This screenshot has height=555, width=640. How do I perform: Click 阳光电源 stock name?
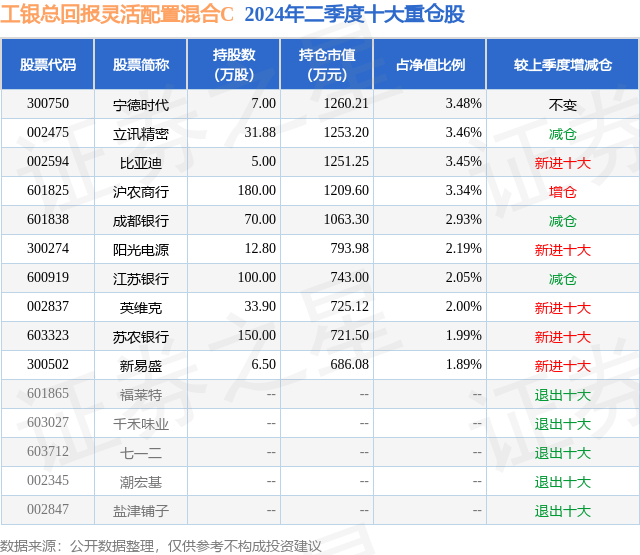click(x=141, y=250)
